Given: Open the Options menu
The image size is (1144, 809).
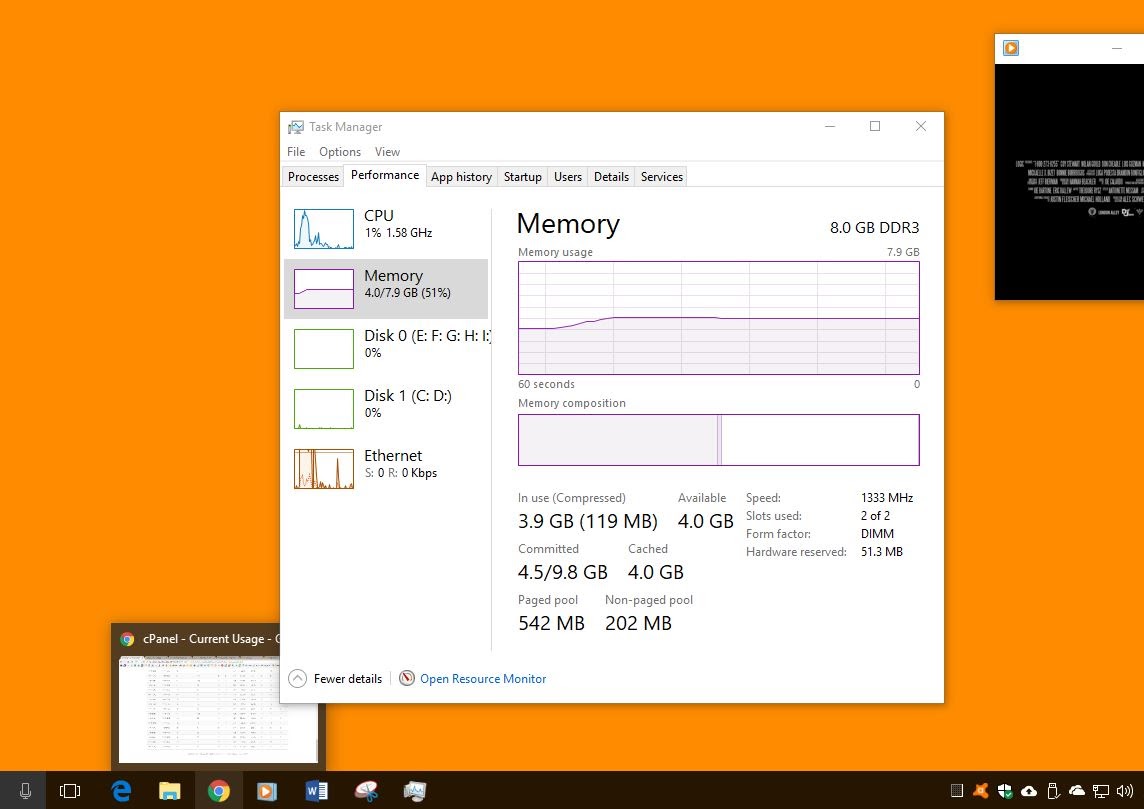Looking at the screenshot, I should point(340,152).
